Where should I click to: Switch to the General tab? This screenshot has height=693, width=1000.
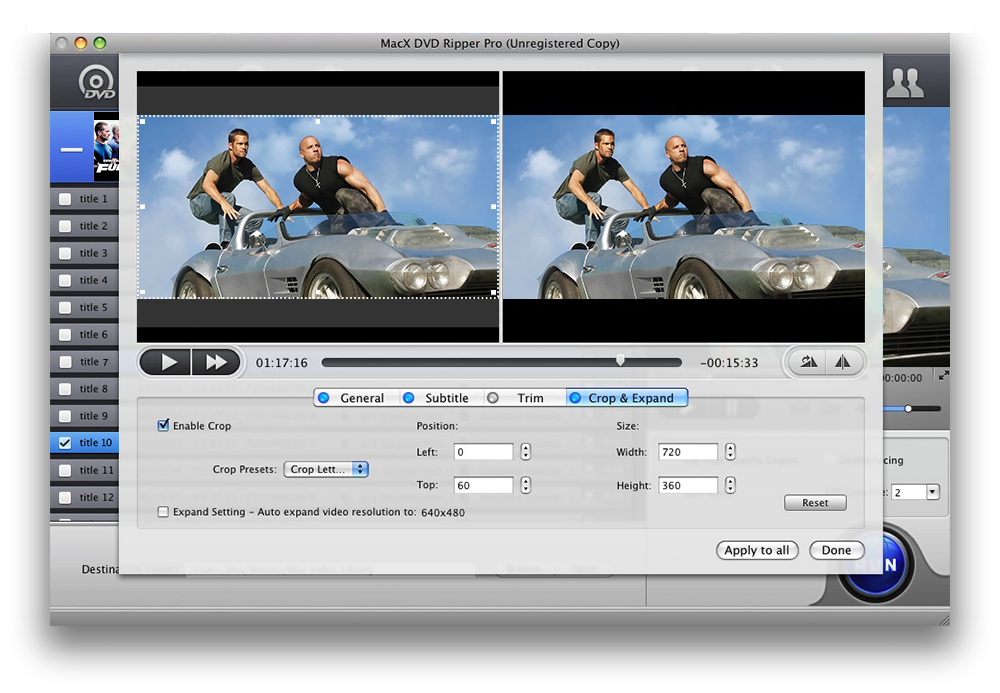[x=357, y=398]
